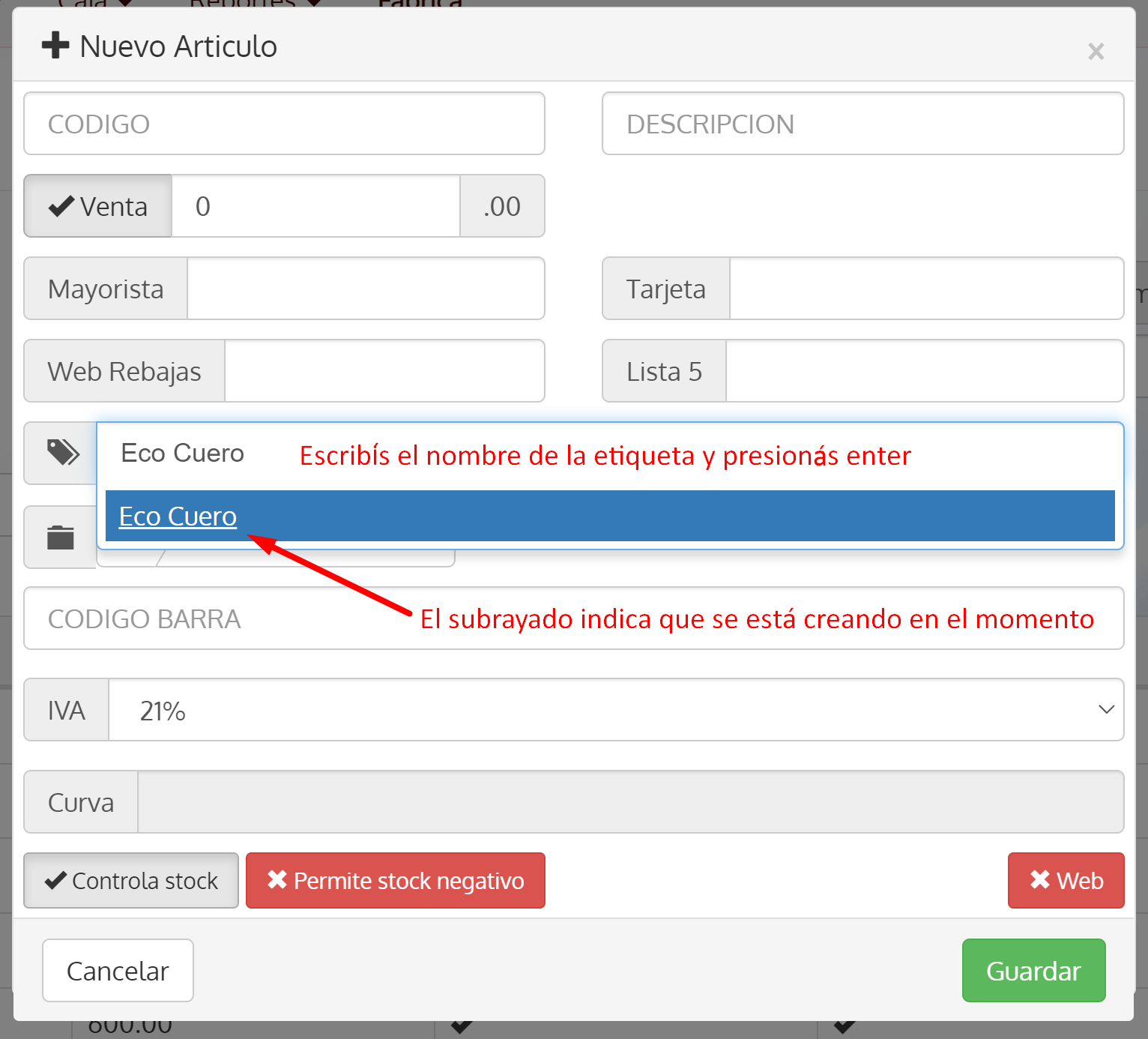
Task: Toggle the Controla stock option
Action: pos(130,880)
